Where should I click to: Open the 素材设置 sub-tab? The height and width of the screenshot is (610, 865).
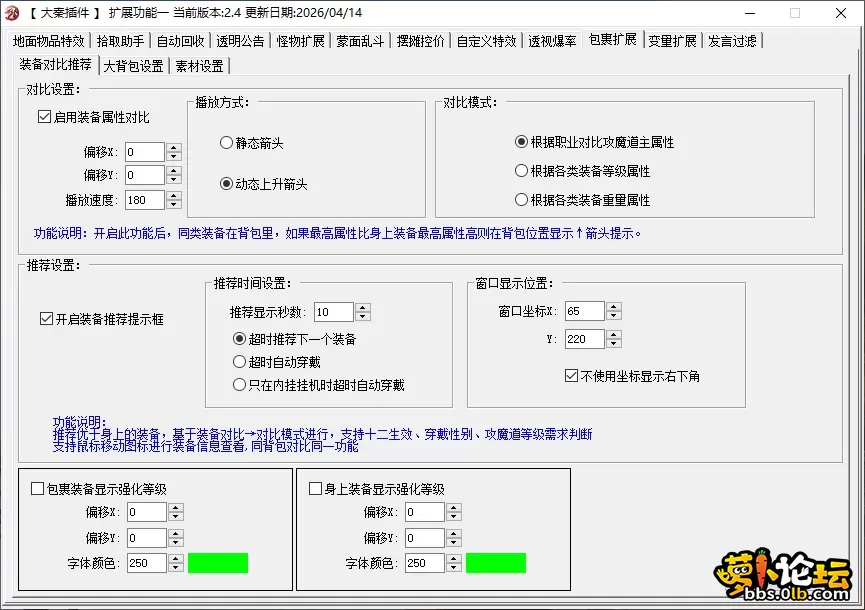(200, 66)
